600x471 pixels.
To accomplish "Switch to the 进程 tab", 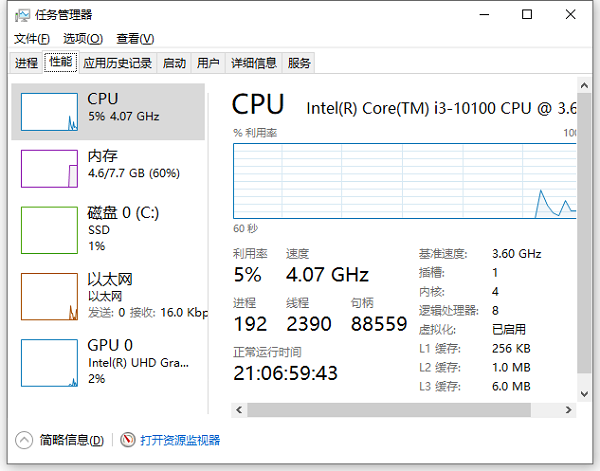I will [x=26, y=63].
